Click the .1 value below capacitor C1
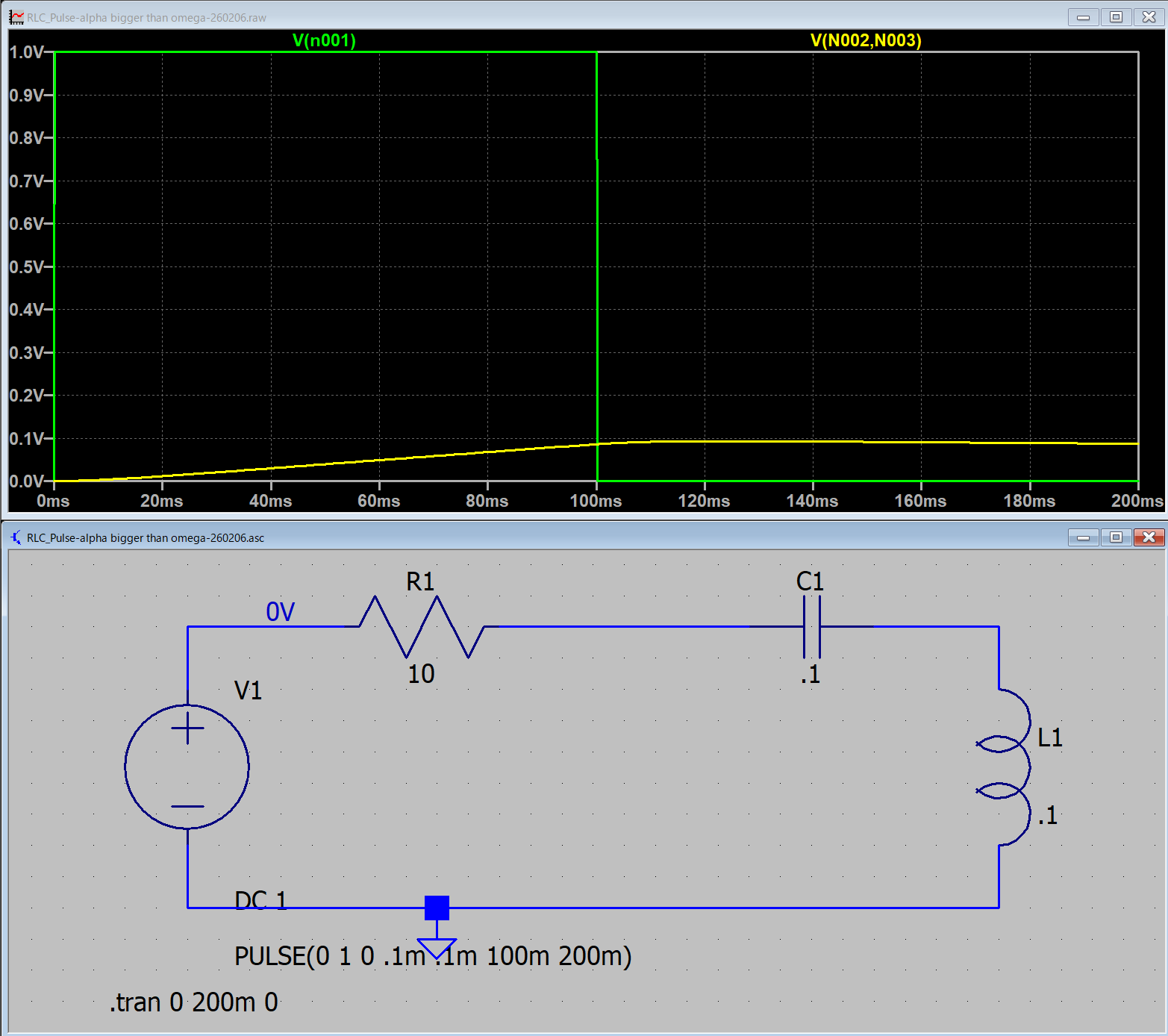This screenshot has width=1168, height=1036. point(811,675)
